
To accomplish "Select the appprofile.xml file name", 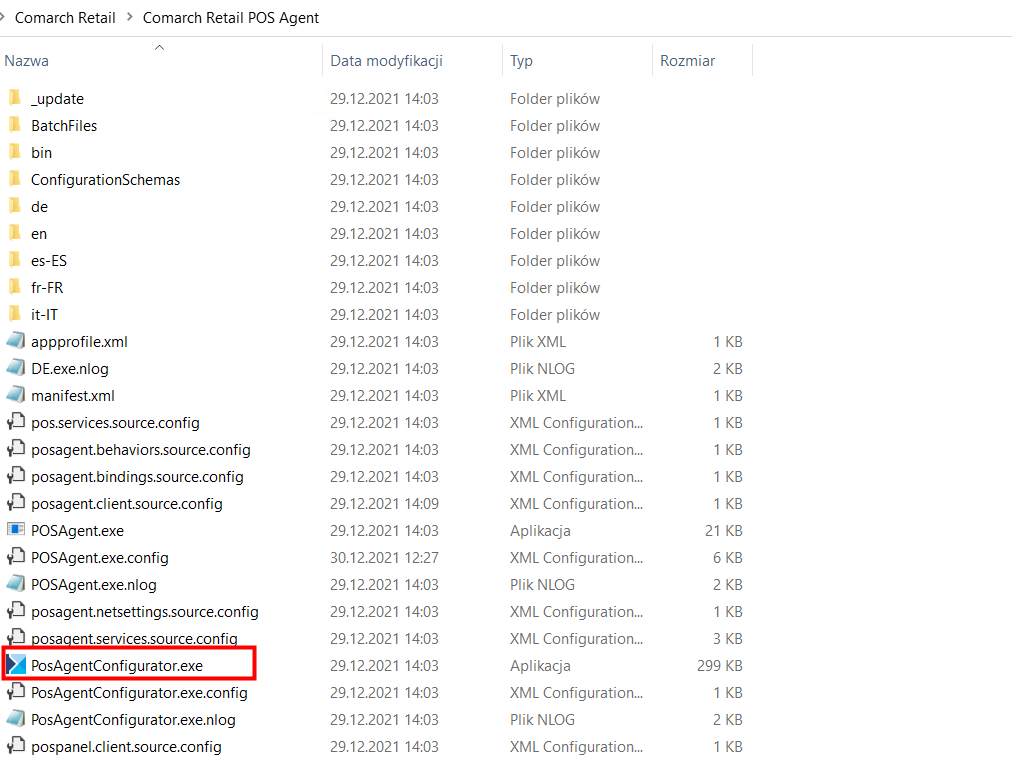I will pyautogui.click(x=79, y=341).
